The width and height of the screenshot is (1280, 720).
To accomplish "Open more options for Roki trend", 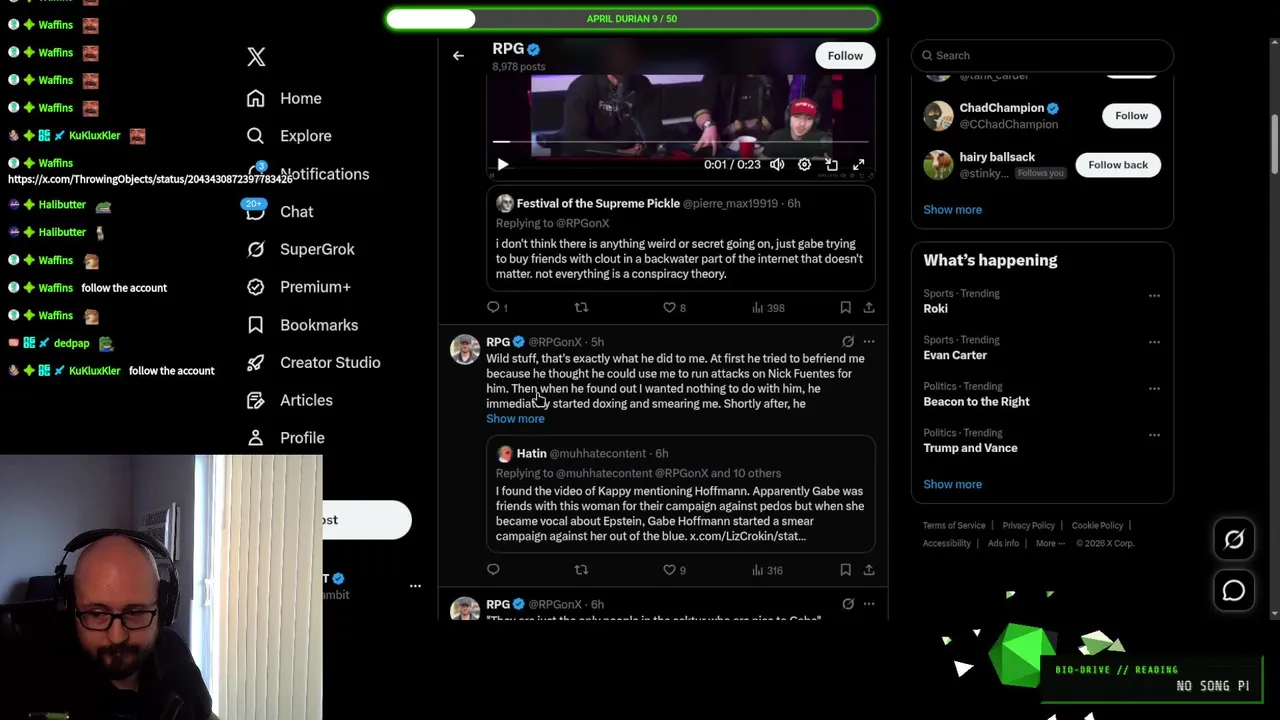I will pyautogui.click(x=1154, y=296).
